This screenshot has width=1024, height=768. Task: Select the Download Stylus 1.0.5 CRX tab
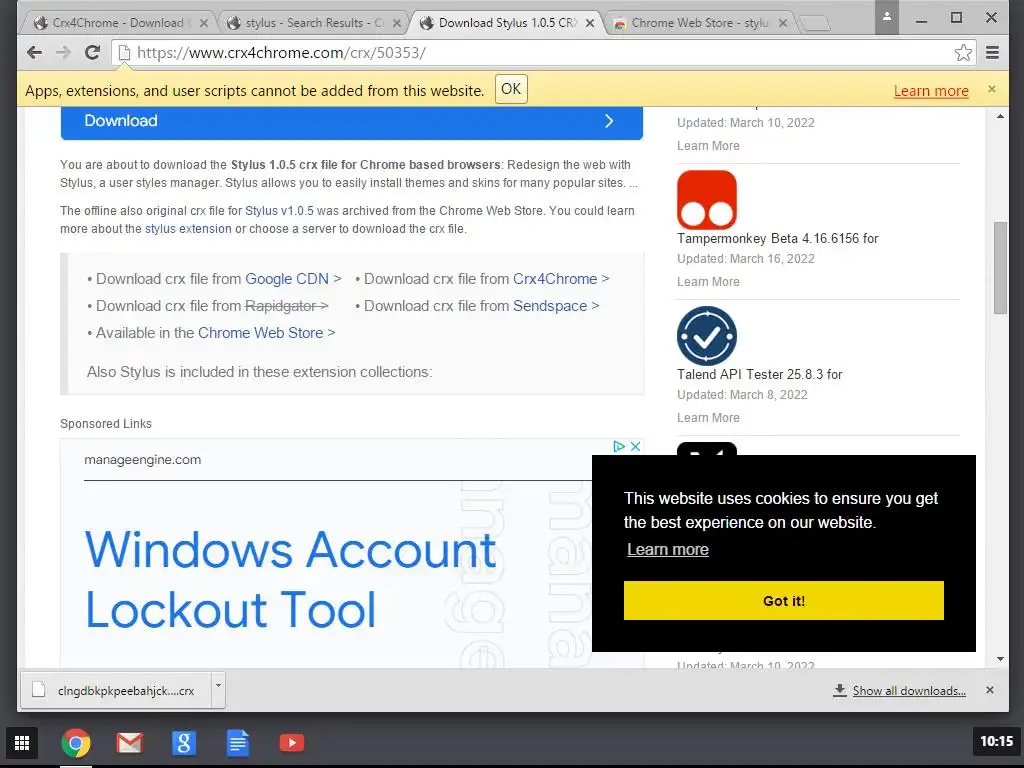coord(507,23)
